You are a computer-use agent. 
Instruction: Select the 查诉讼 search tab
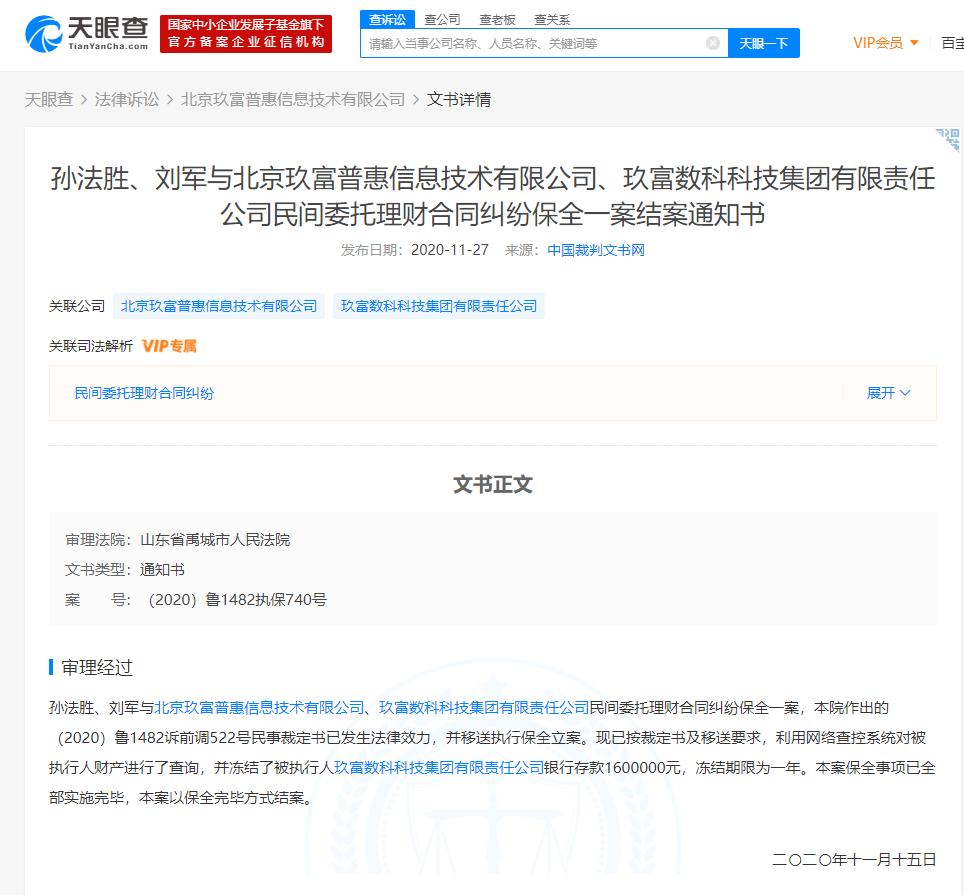387,20
